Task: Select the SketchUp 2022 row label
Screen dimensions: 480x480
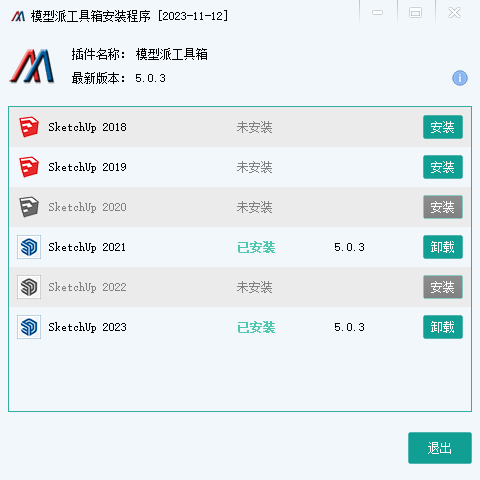Action: [x=87, y=287]
